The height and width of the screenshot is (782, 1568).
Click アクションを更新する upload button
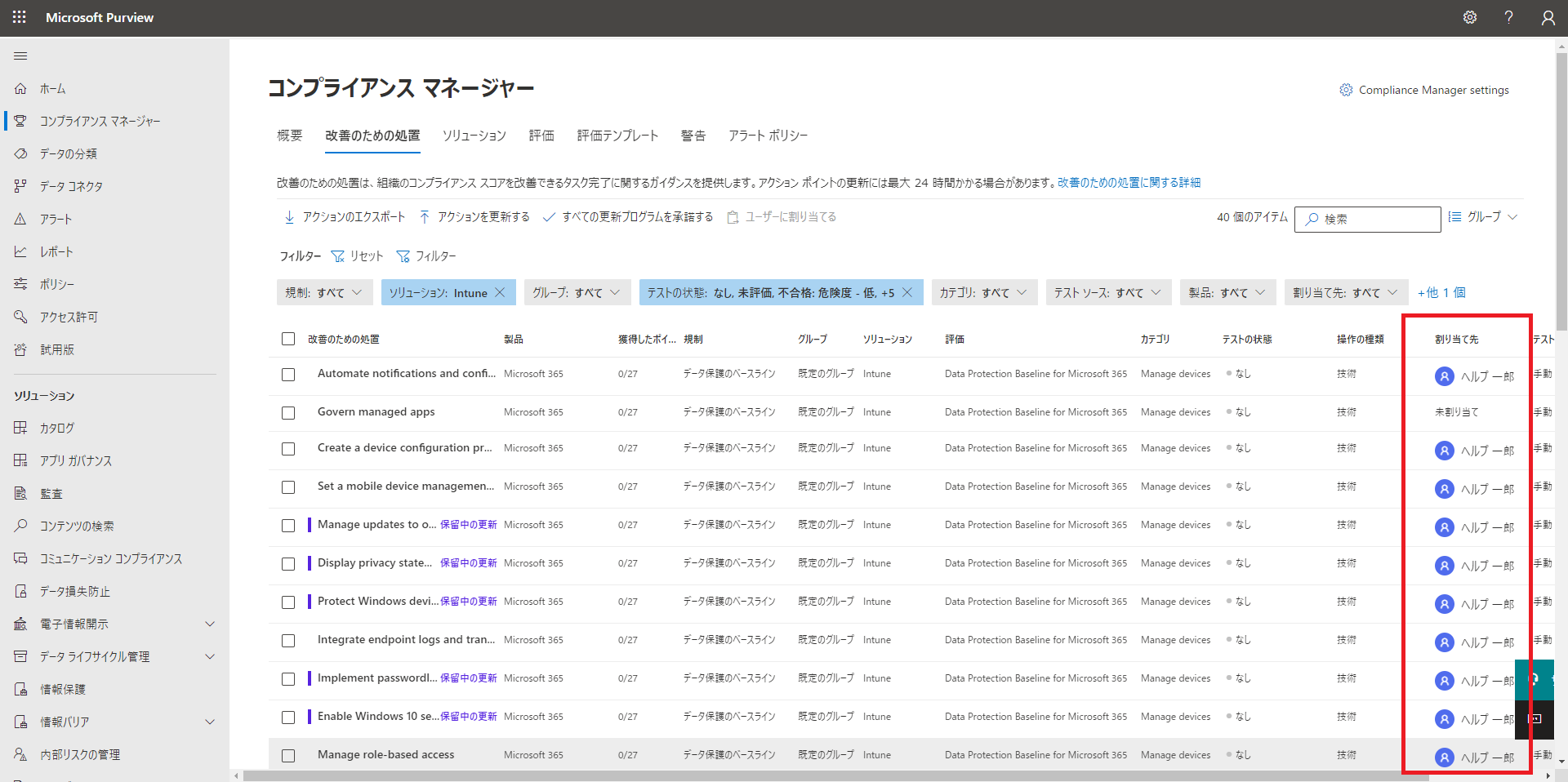pyautogui.click(x=474, y=217)
